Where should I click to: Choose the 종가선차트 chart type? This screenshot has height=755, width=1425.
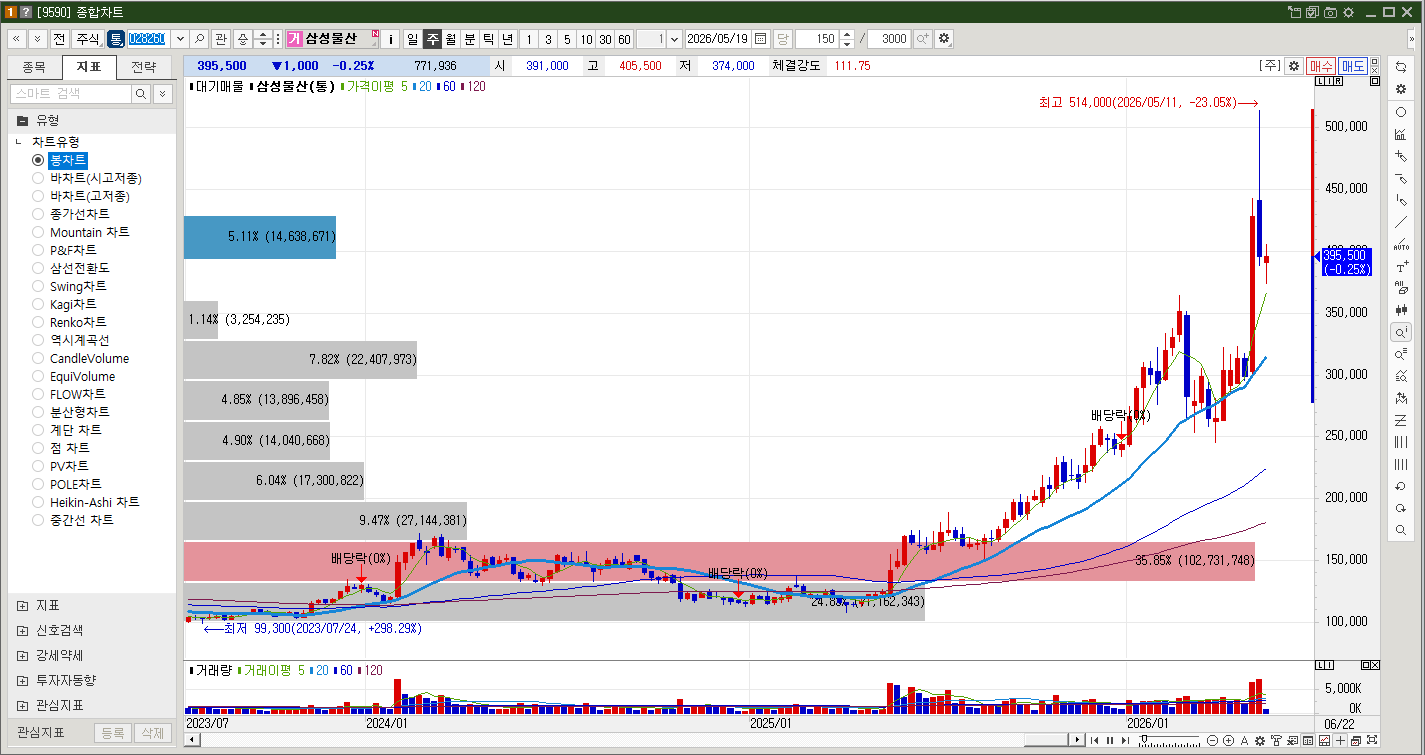(x=38, y=214)
